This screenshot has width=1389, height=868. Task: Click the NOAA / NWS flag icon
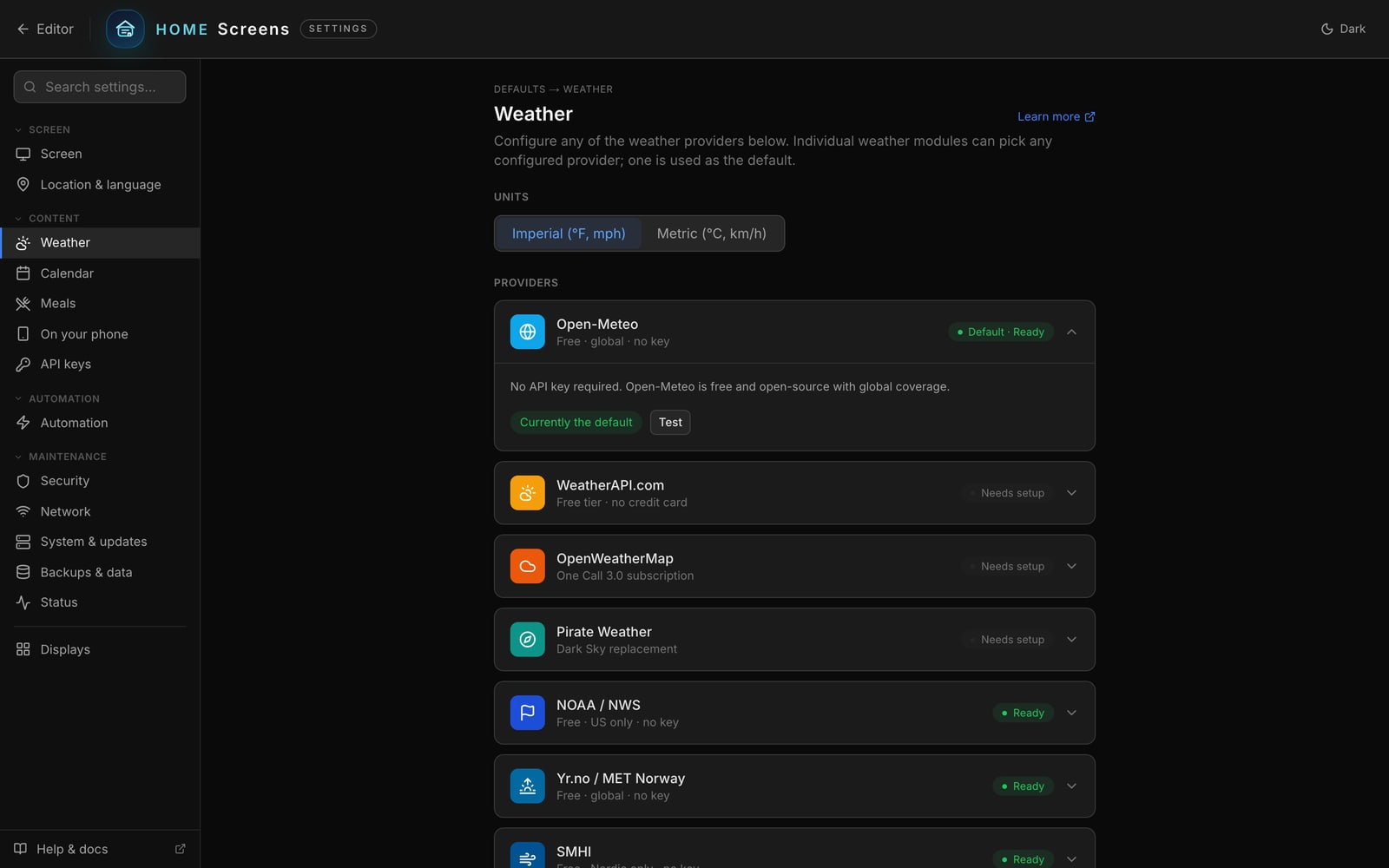[x=527, y=713]
